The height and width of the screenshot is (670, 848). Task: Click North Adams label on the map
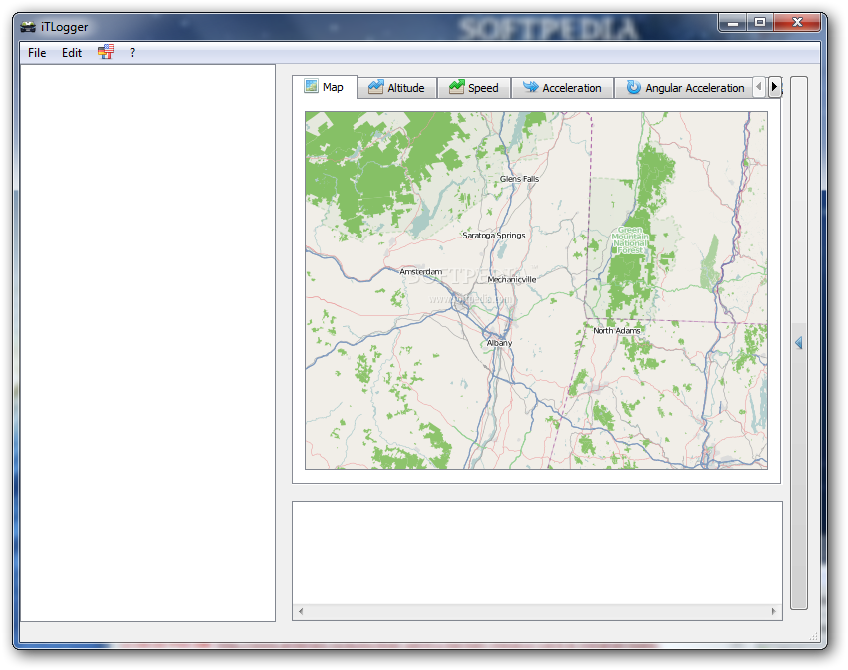617,330
